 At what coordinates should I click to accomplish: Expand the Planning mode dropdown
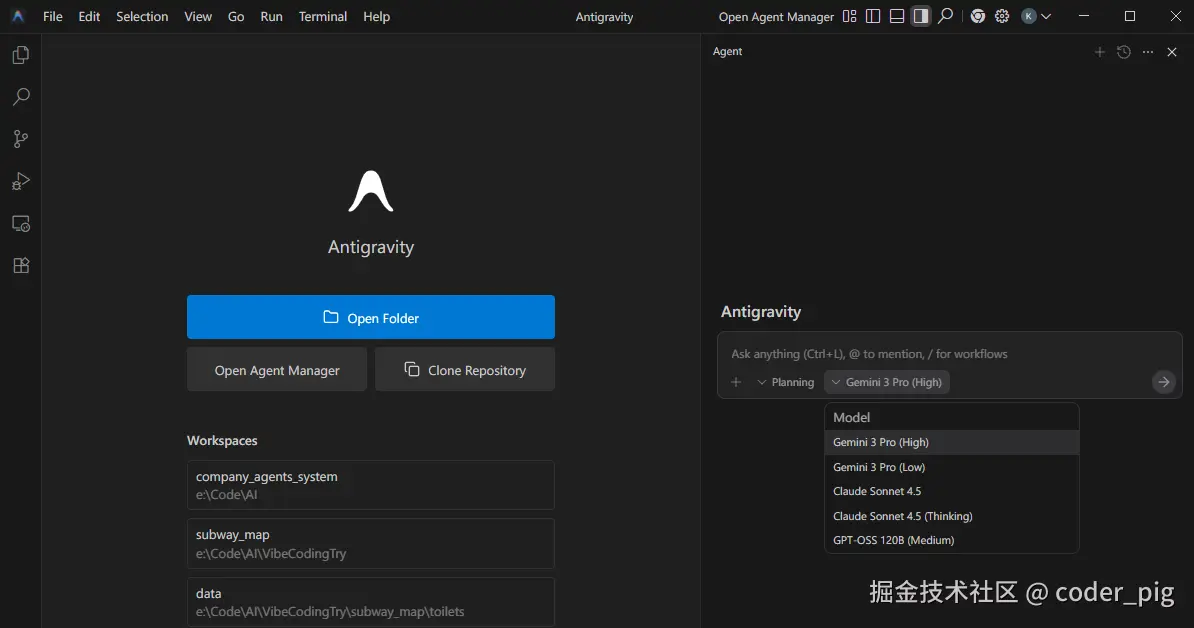tap(786, 382)
